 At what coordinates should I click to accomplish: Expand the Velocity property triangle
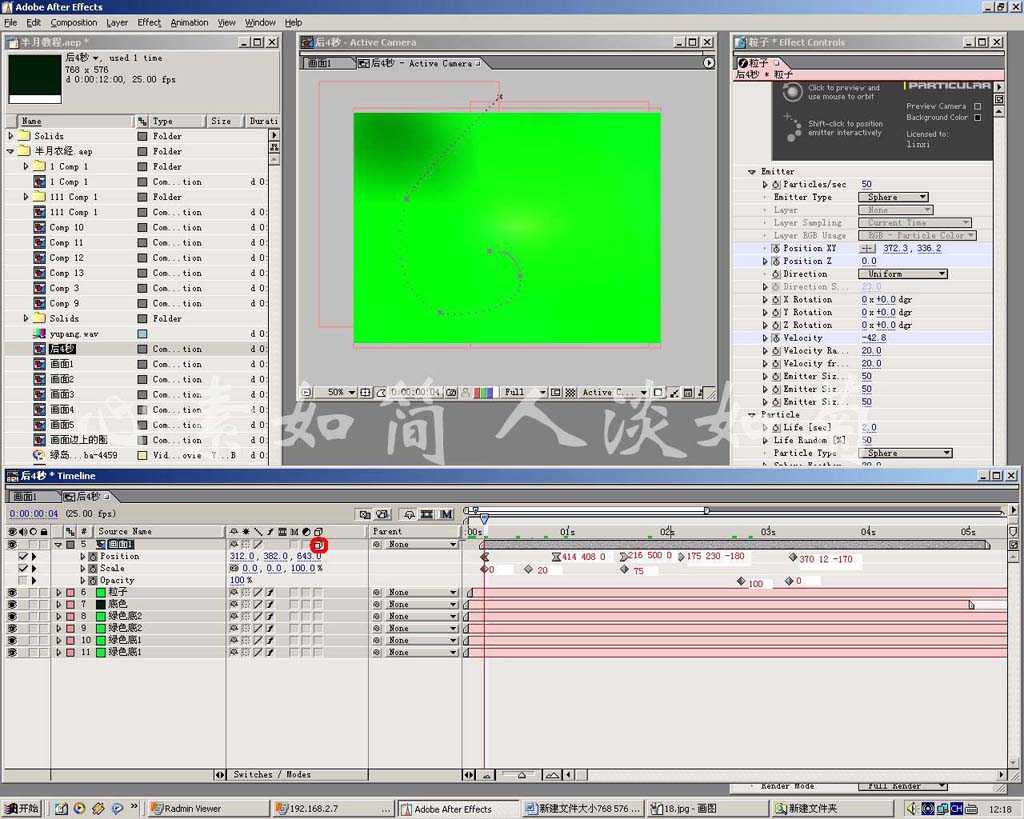pyautogui.click(x=765, y=338)
